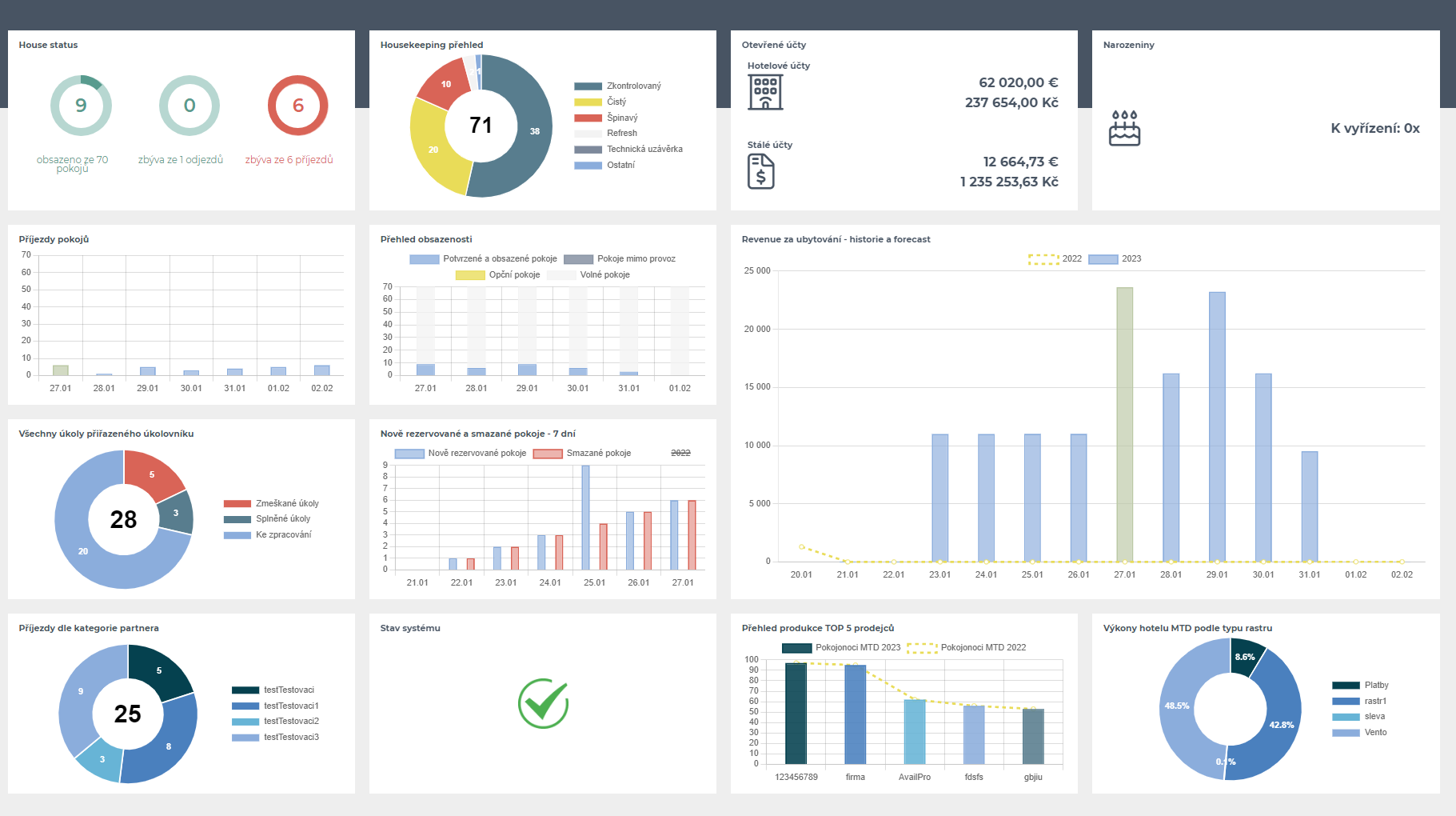Toggle Zkontrolovaný legend in Housekeeping chart
This screenshot has height=816, width=1456.
[x=617, y=86]
